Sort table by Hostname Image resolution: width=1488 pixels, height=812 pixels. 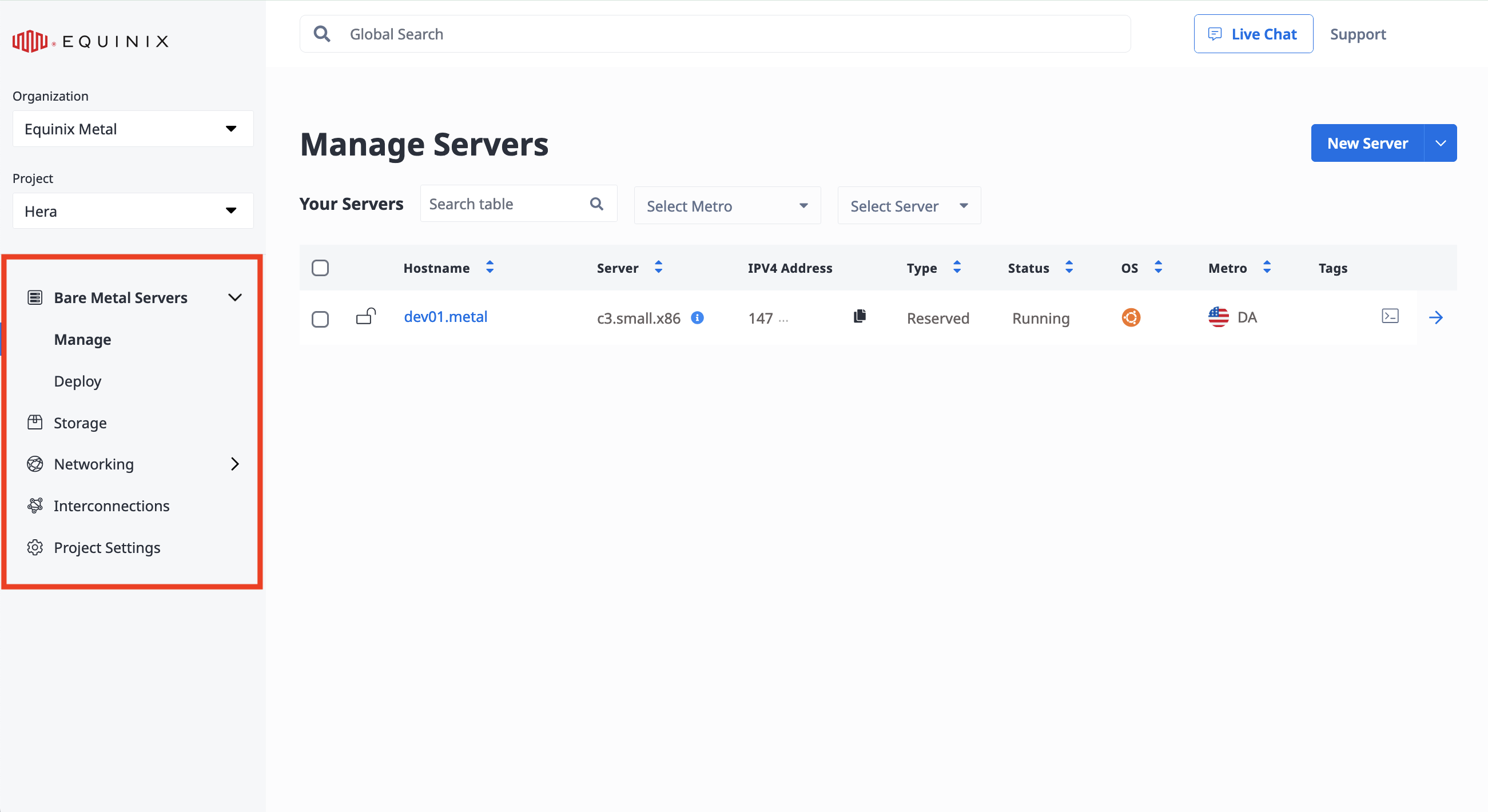tap(490, 268)
